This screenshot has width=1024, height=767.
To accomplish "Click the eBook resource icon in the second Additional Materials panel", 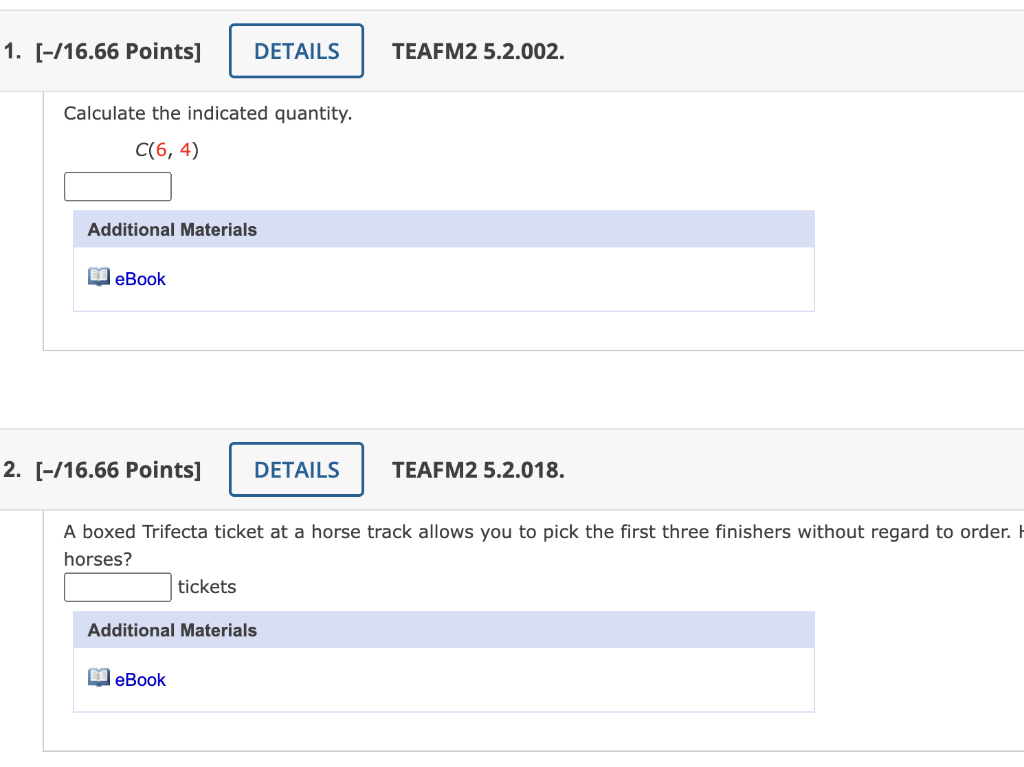I will (x=98, y=677).
